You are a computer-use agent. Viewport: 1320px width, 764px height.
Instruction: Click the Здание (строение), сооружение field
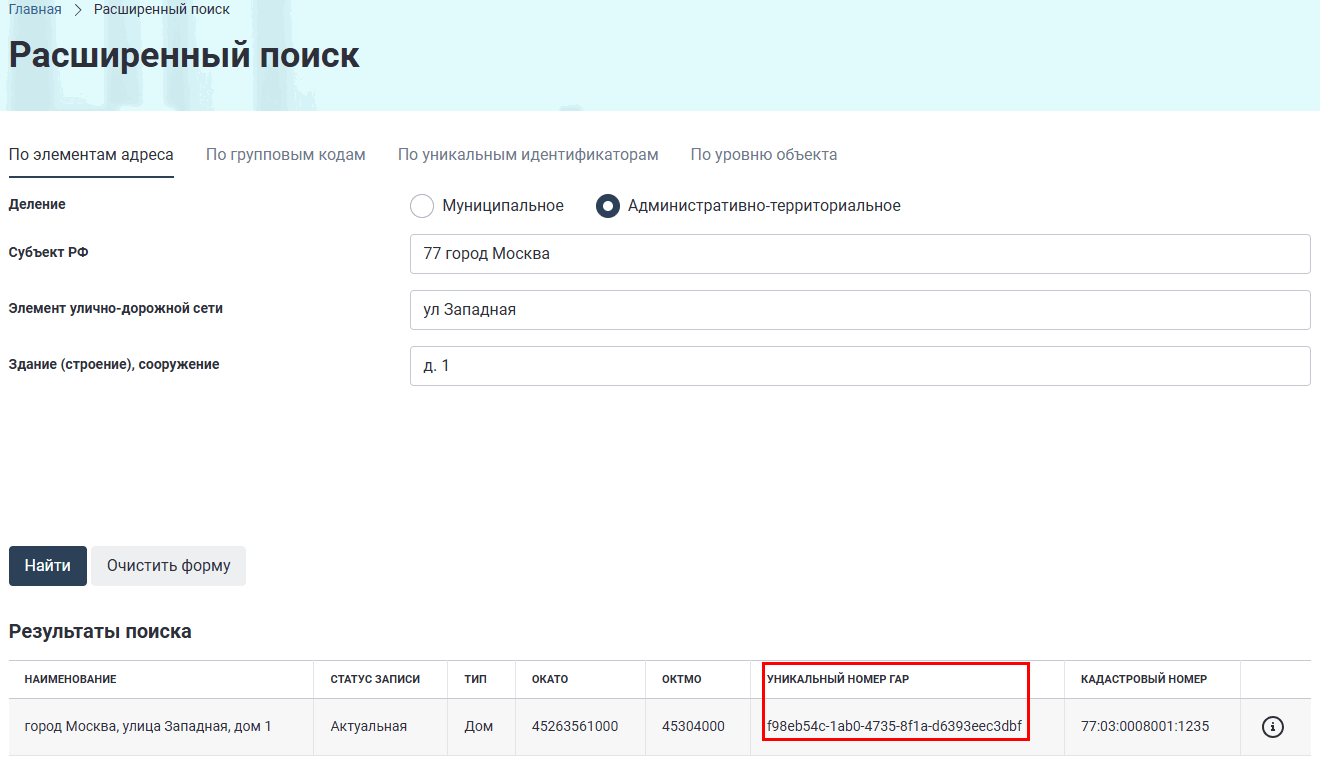(x=859, y=366)
